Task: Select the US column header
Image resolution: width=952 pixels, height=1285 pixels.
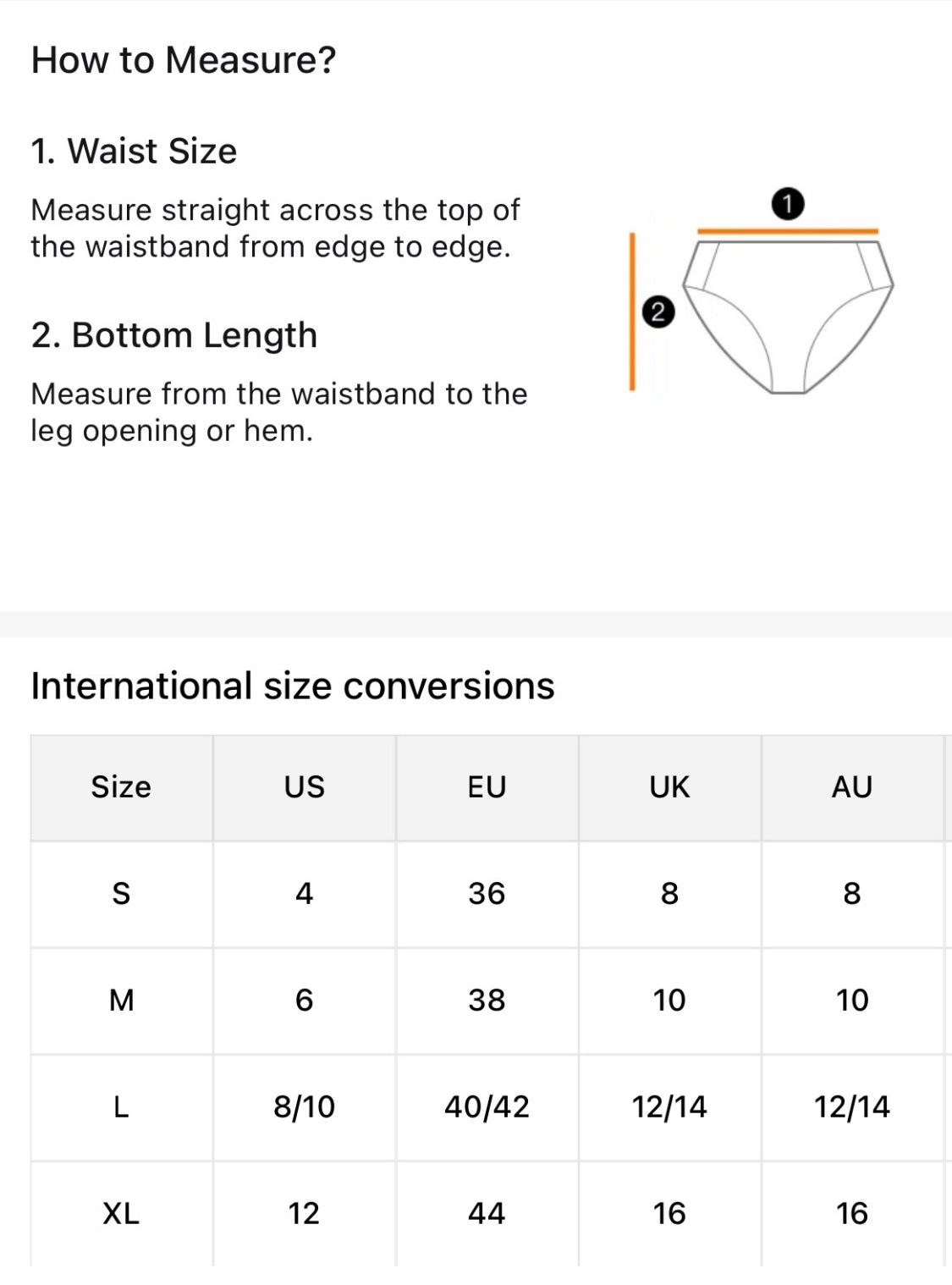Action: (x=304, y=787)
